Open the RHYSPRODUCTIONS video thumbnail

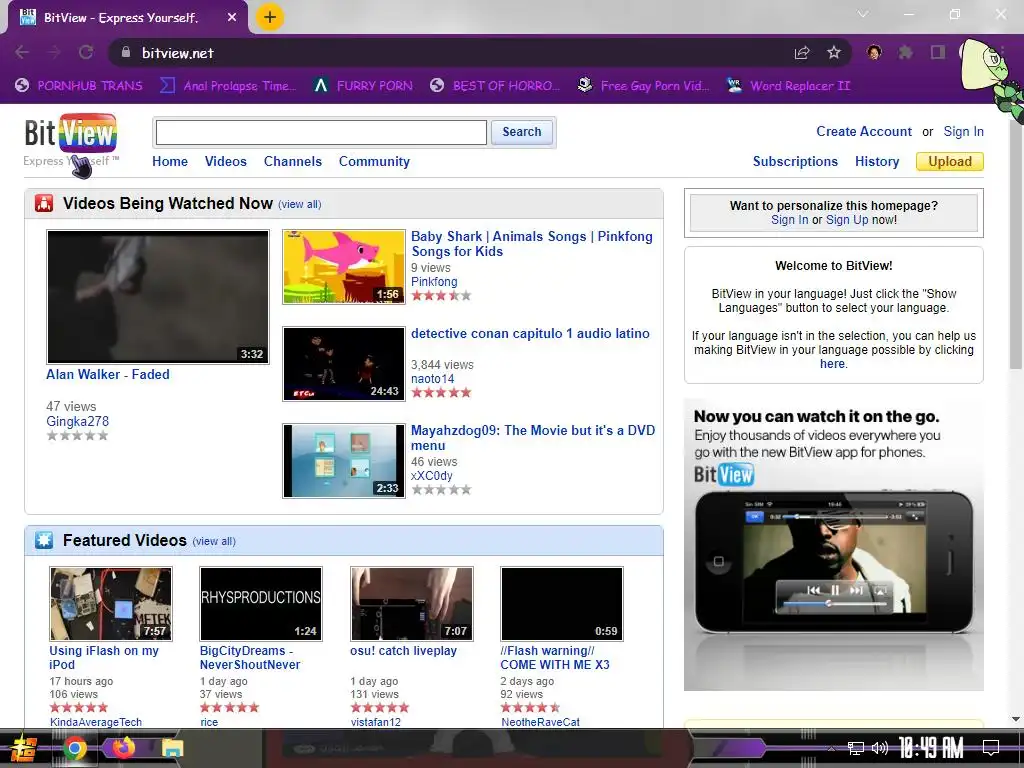tap(261, 603)
